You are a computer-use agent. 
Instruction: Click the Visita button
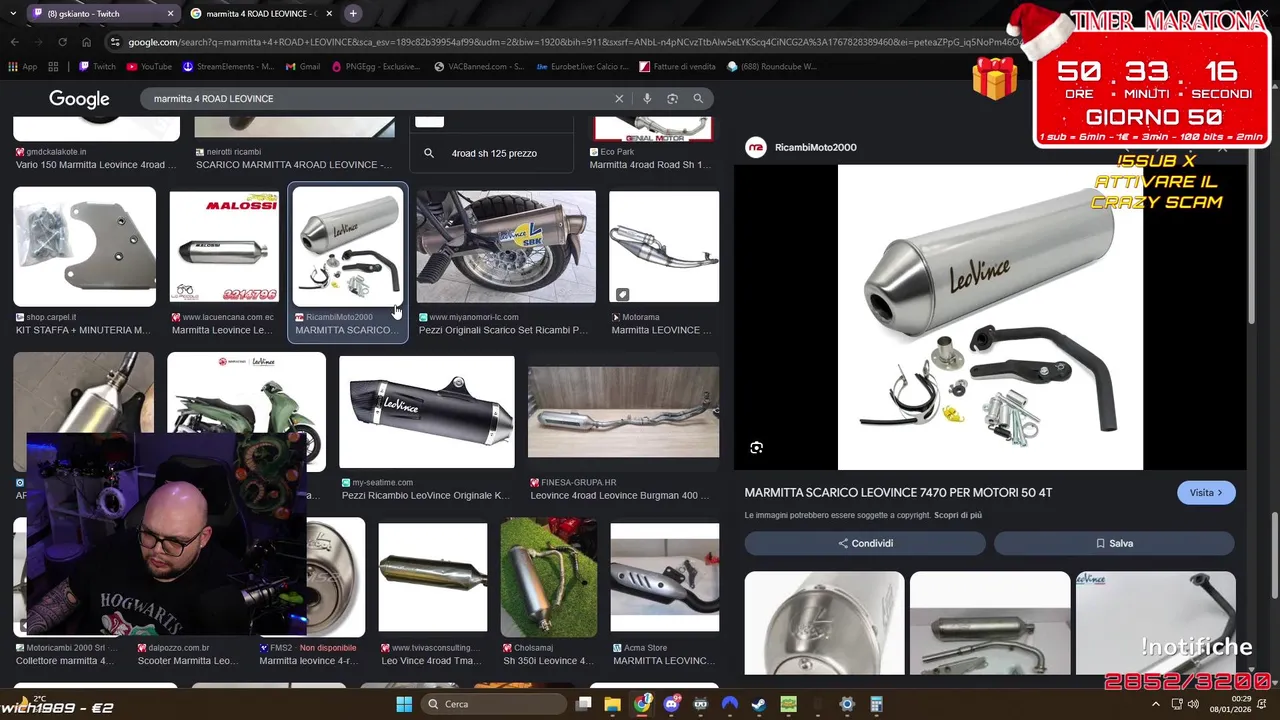(x=1206, y=493)
